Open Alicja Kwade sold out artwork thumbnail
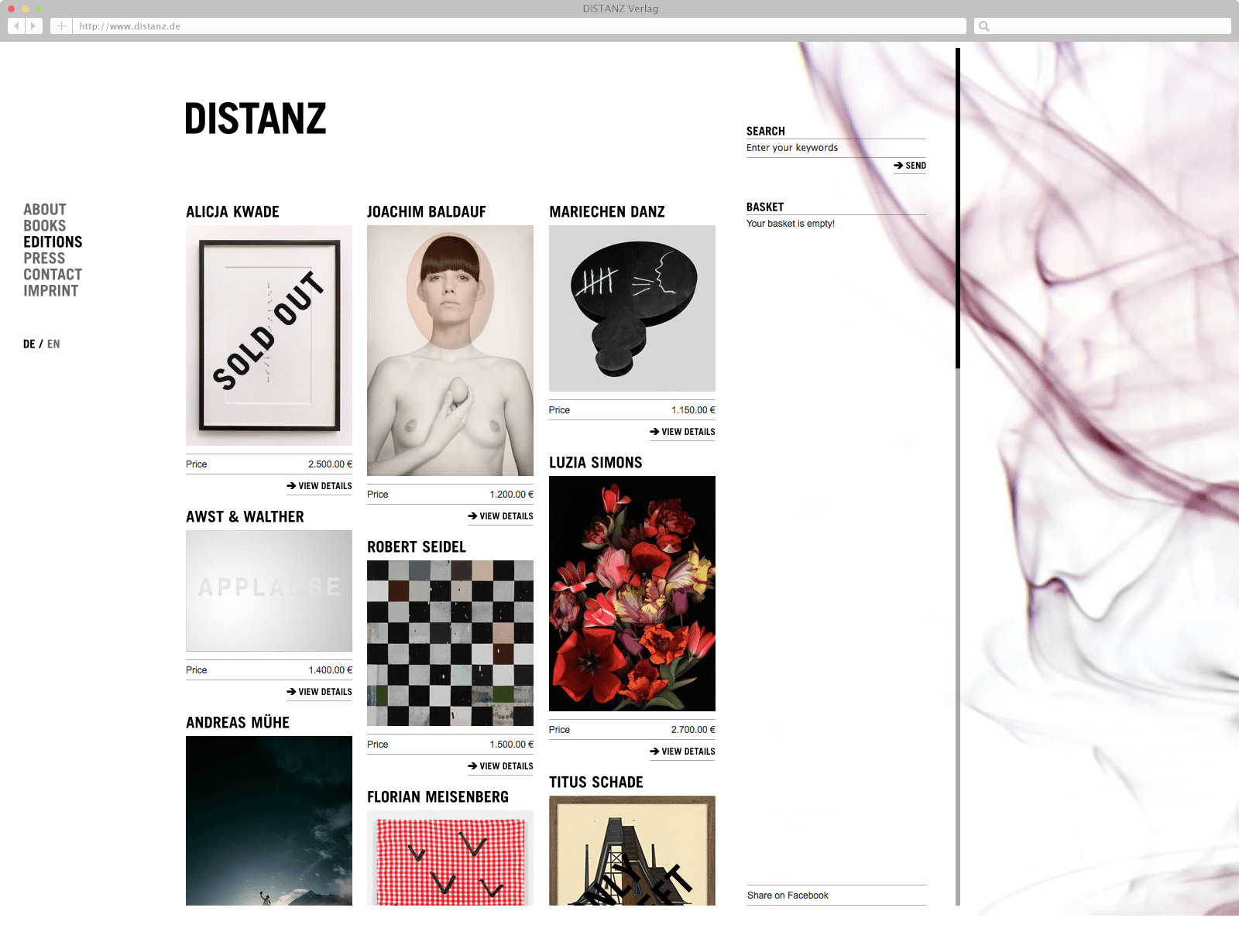This screenshot has width=1239, height=952. (269, 335)
